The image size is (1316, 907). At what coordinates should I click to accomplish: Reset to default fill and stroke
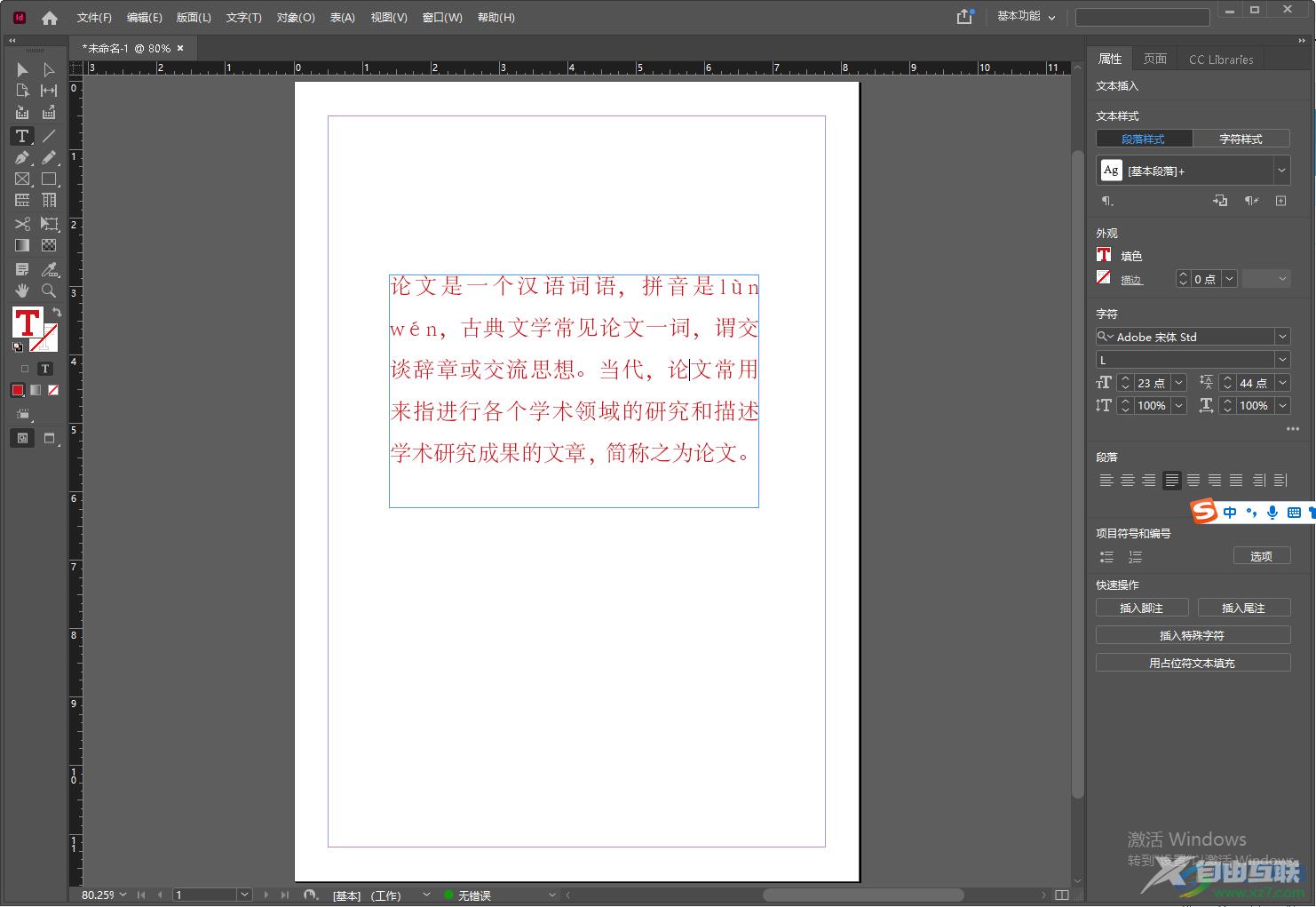pos(18,347)
